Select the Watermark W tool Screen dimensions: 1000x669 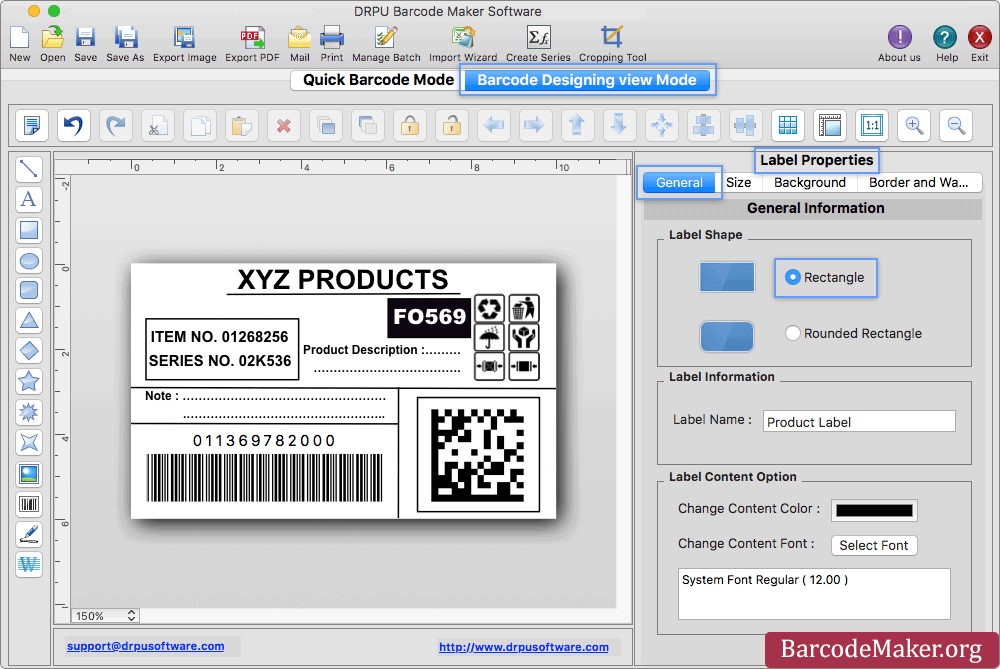click(29, 564)
